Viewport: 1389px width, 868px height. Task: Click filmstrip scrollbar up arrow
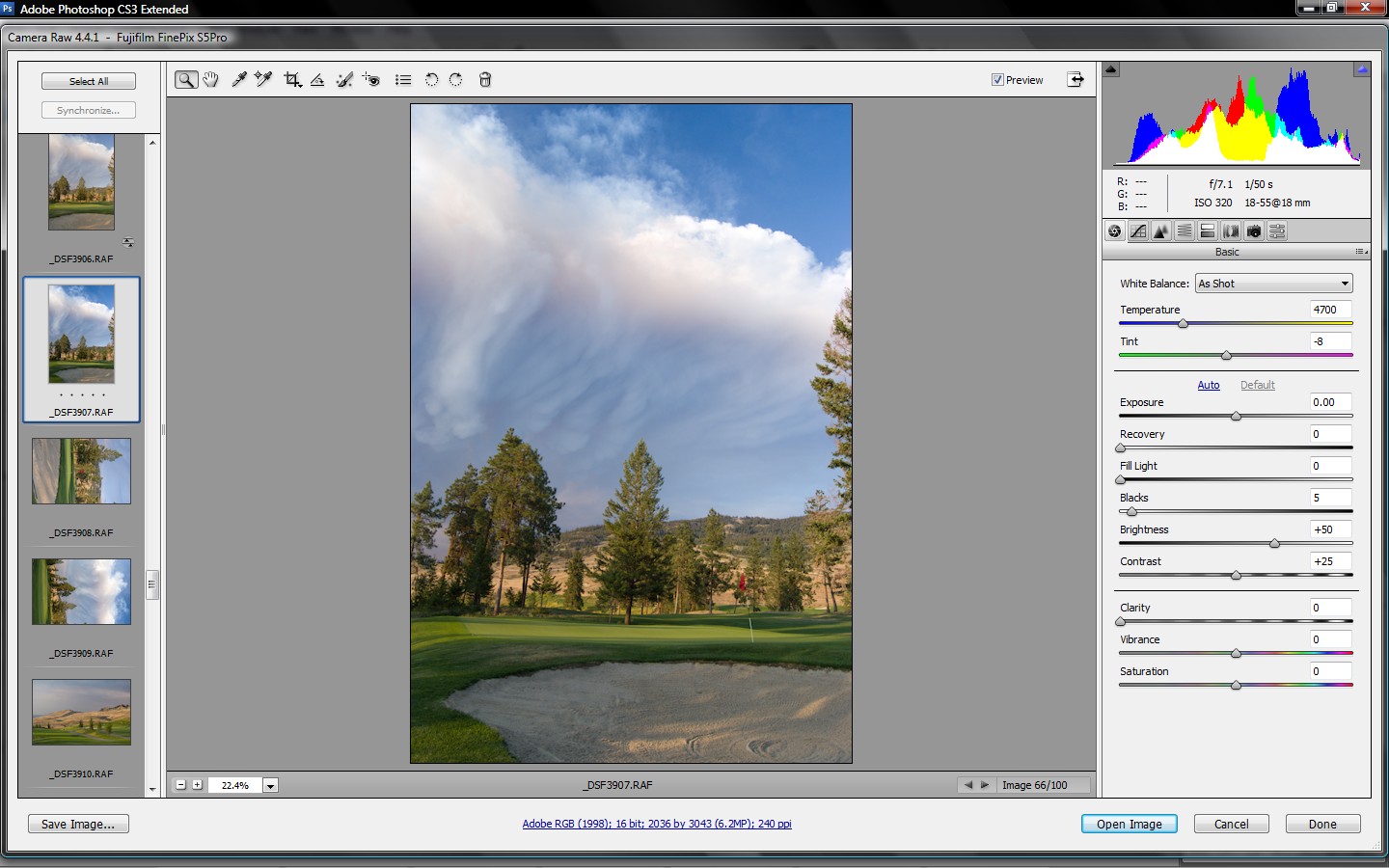pos(152,142)
